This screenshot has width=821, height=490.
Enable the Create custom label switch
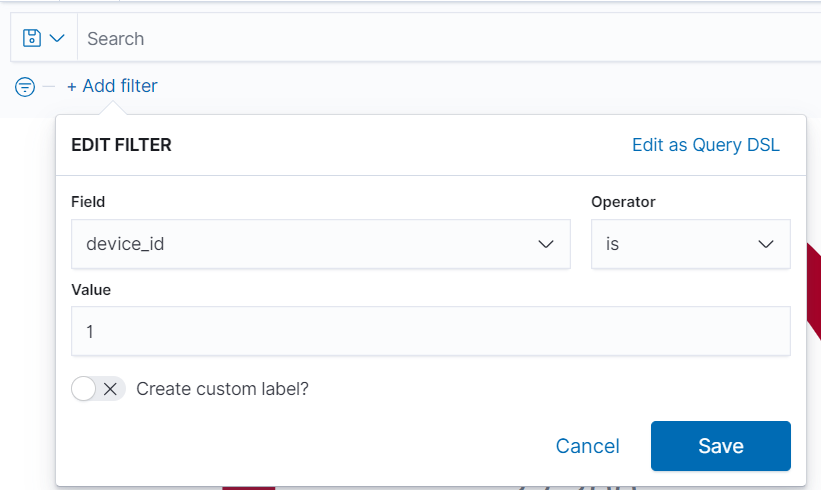(x=98, y=389)
